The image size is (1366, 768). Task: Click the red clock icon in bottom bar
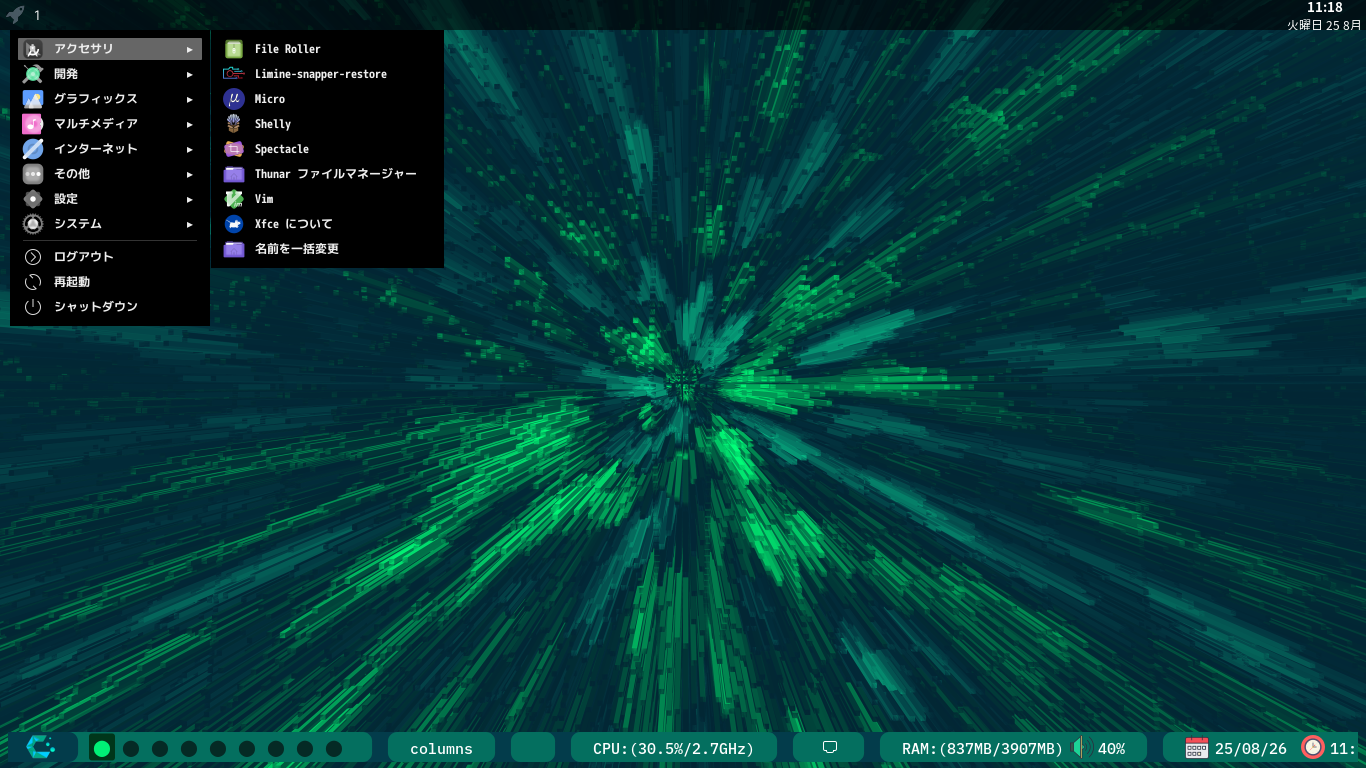click(x=1313, y=747)
